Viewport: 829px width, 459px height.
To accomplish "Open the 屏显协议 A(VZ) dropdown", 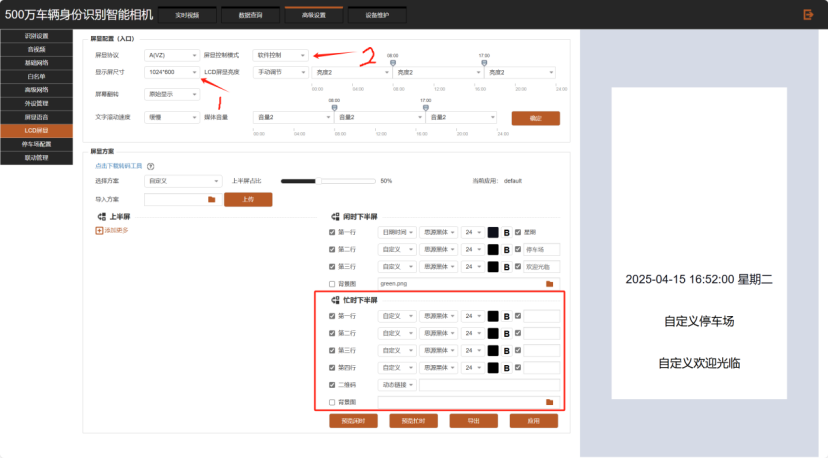I will (x=172, y=55).
